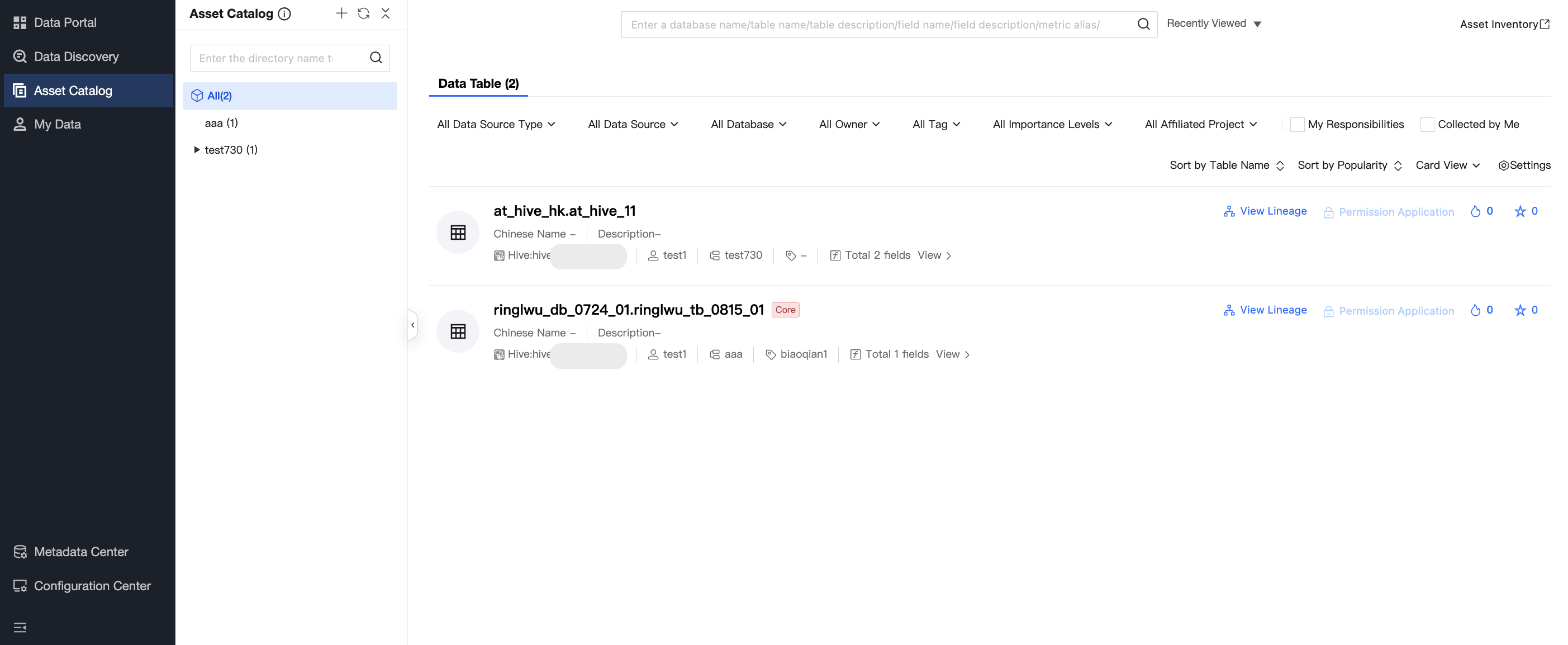The width and height of the screenshot is (1568, 645).
Task: Go to Metadata Center menu
Action: click(80, 552)
